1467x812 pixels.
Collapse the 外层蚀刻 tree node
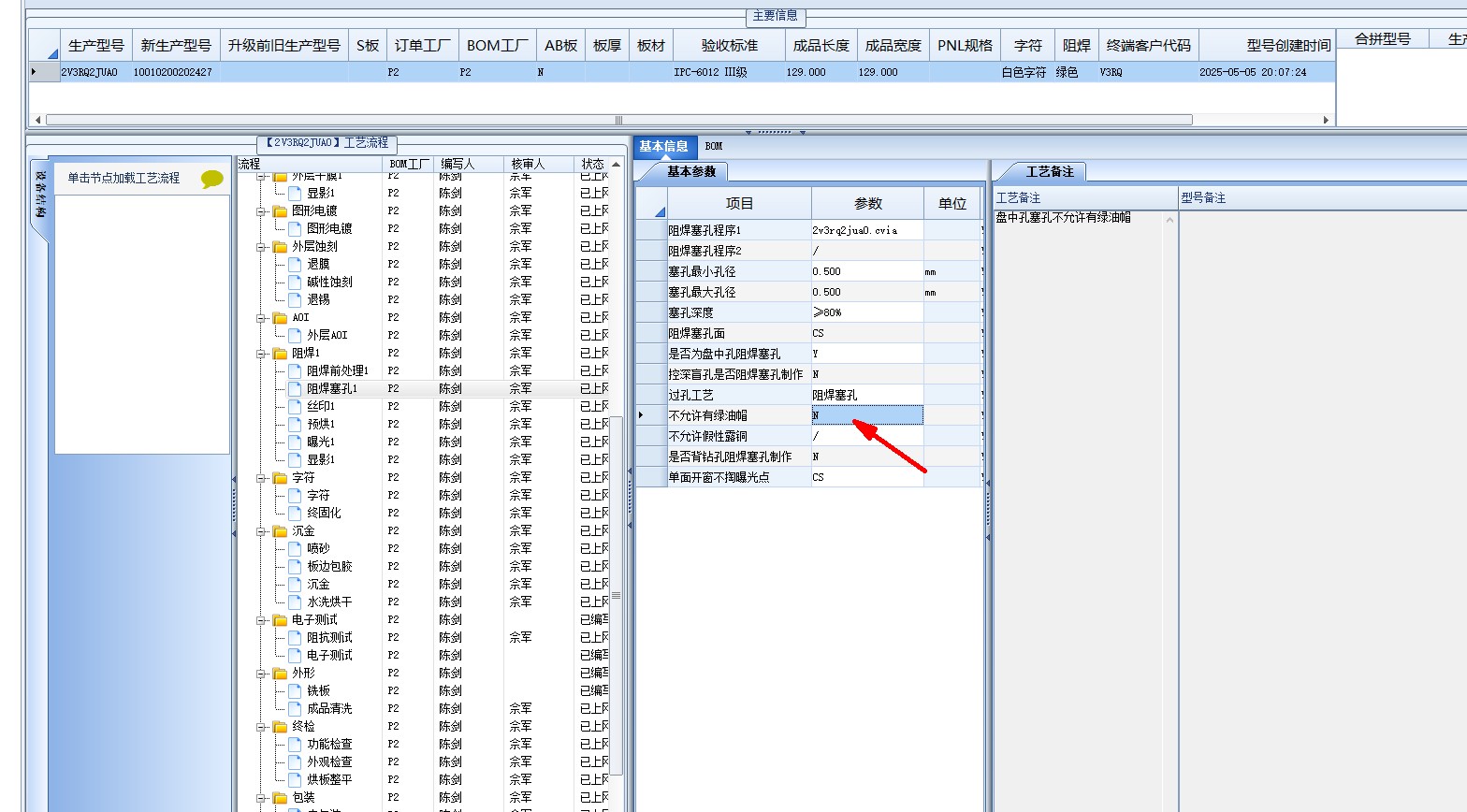(262, 248)
